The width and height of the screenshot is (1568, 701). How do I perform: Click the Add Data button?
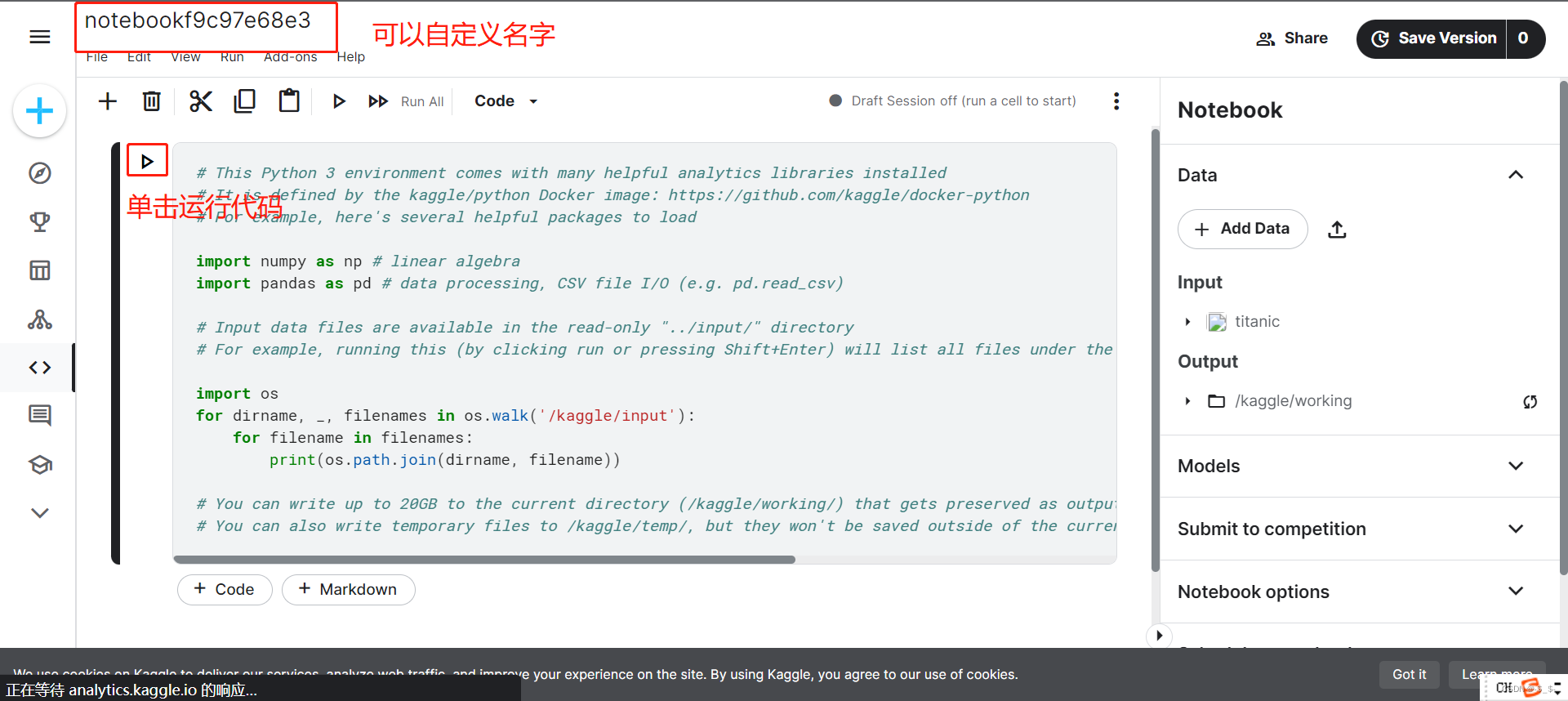[1242, 229]
